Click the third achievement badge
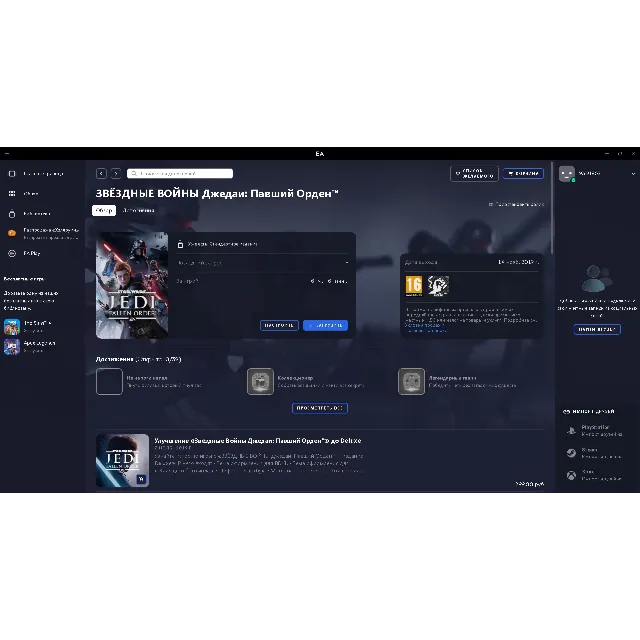Image resolution: width=640 pixels, height=640 pixels. tap(411, 382)
